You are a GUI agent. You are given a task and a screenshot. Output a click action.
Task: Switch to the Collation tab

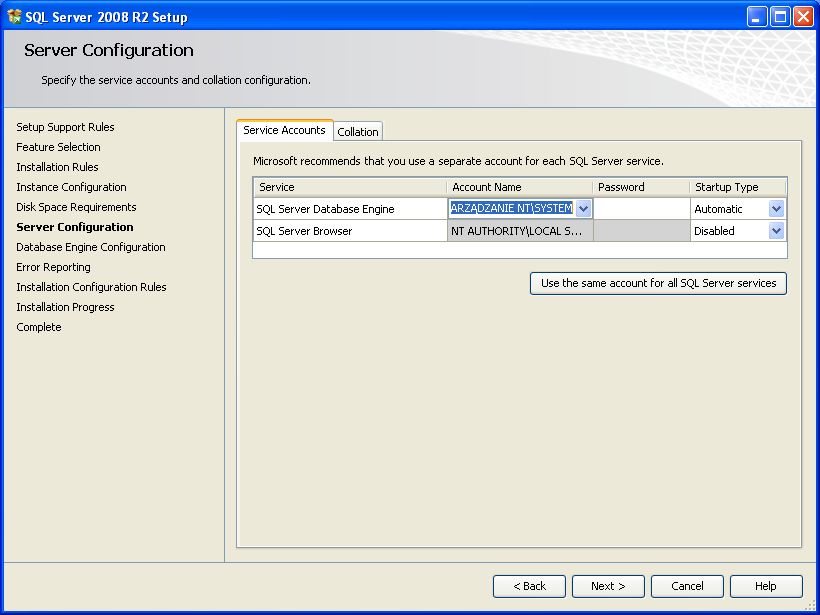358,132
